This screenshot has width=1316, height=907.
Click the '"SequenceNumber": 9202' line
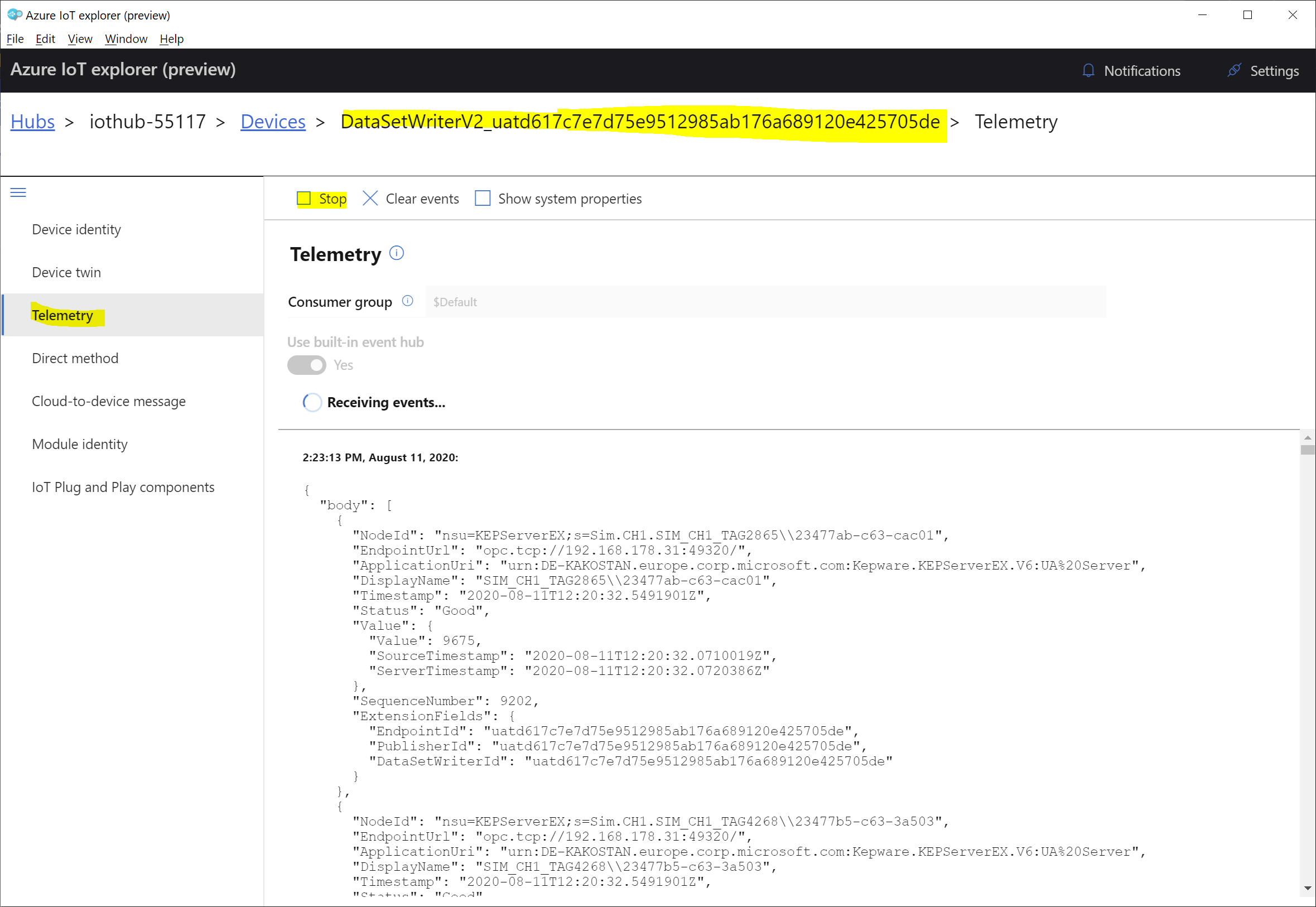(446, 701)
